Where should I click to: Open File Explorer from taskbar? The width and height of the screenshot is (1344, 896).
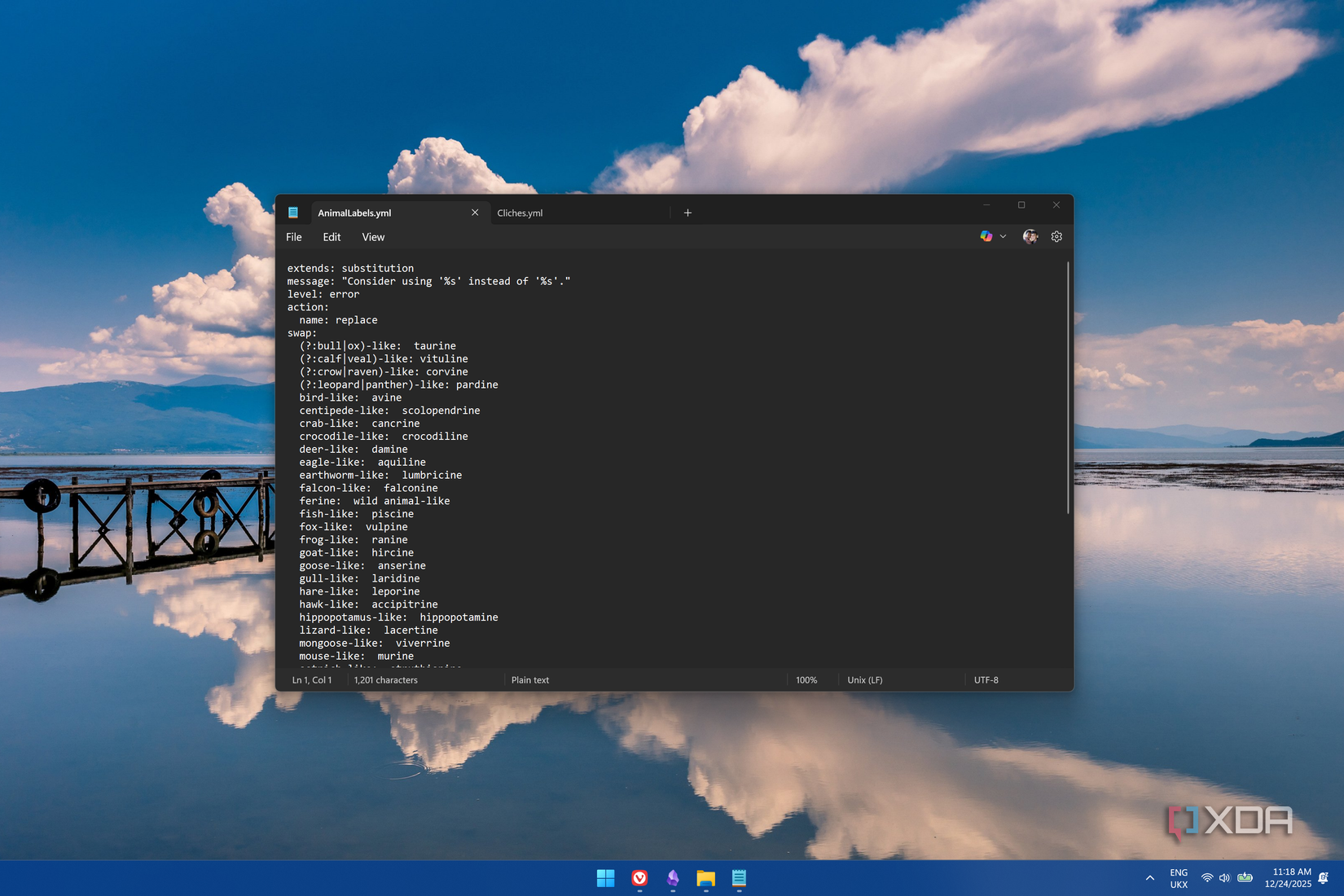point(705,878)
